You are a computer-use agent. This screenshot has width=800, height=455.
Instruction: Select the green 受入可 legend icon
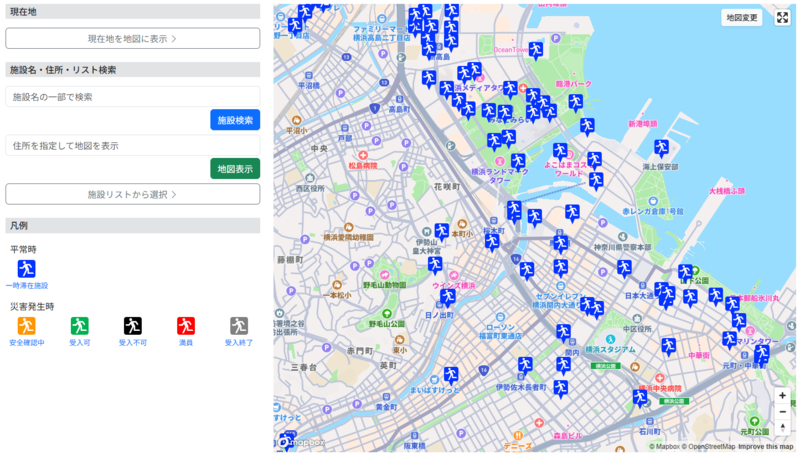click(x=79, y=325)
